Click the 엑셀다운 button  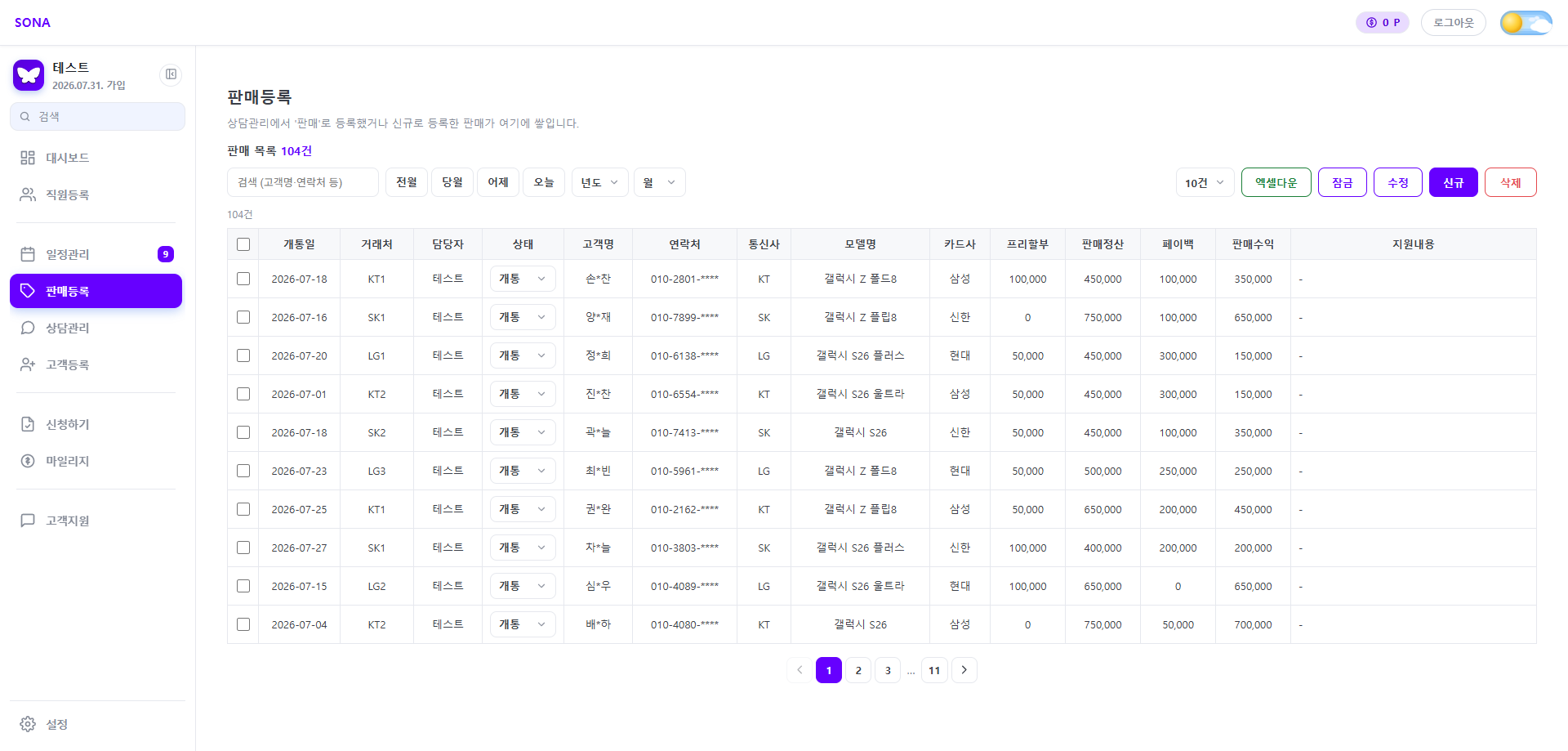point(1276,182)
